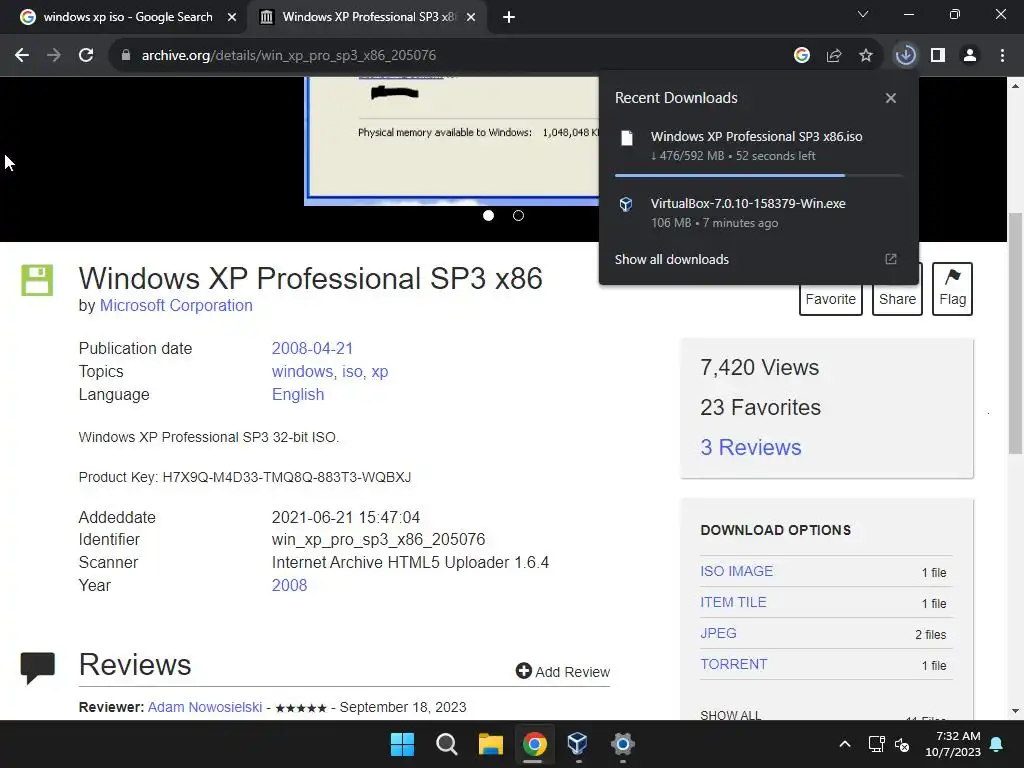Show hidden system tray icons
Screen dimensions: 1024x768
(844, 744)
